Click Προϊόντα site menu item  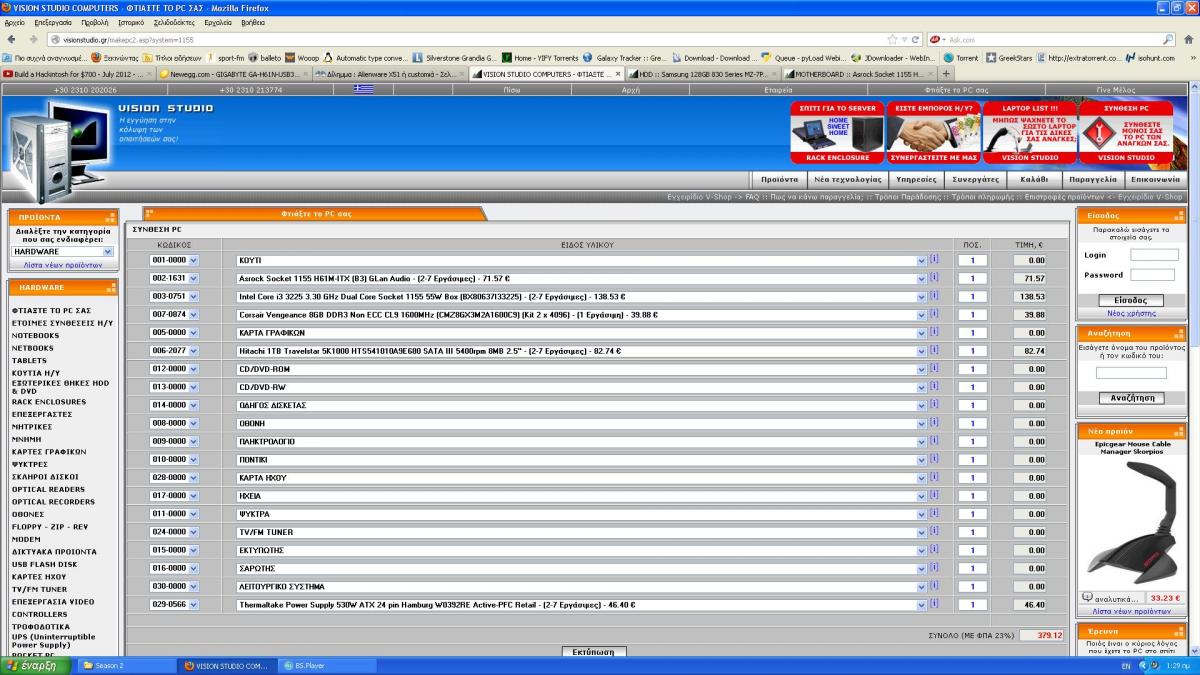coord(779,179)
